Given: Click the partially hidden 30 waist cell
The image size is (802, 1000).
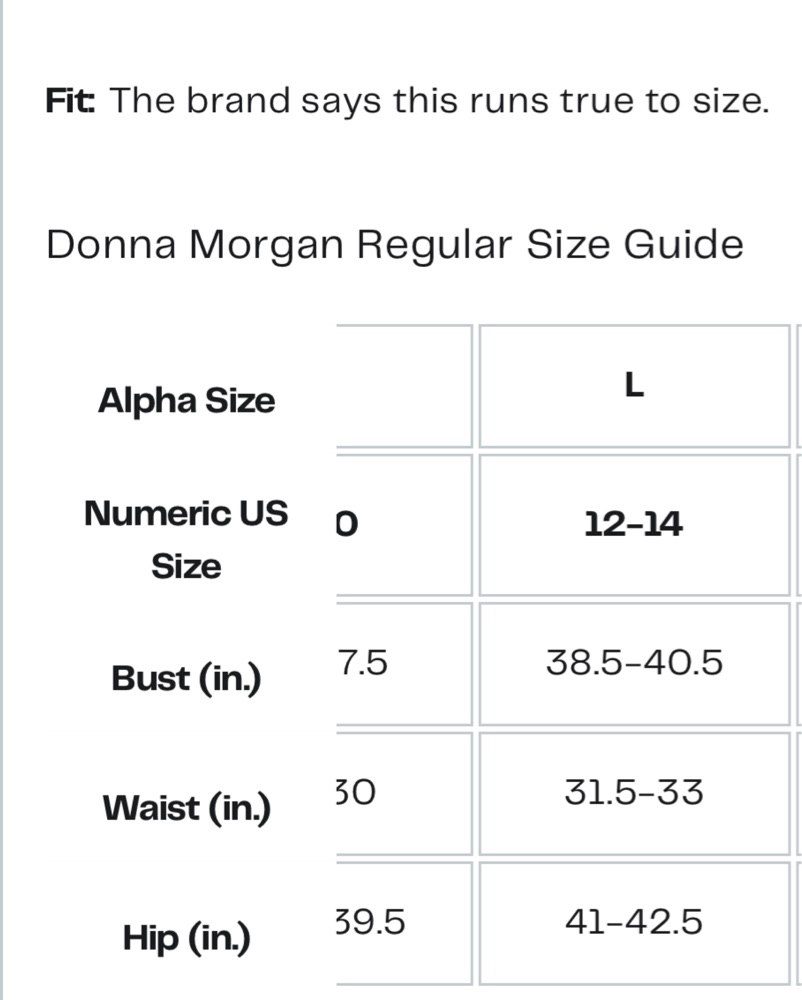Looking at the screenshot, I should tap(404, 793).
